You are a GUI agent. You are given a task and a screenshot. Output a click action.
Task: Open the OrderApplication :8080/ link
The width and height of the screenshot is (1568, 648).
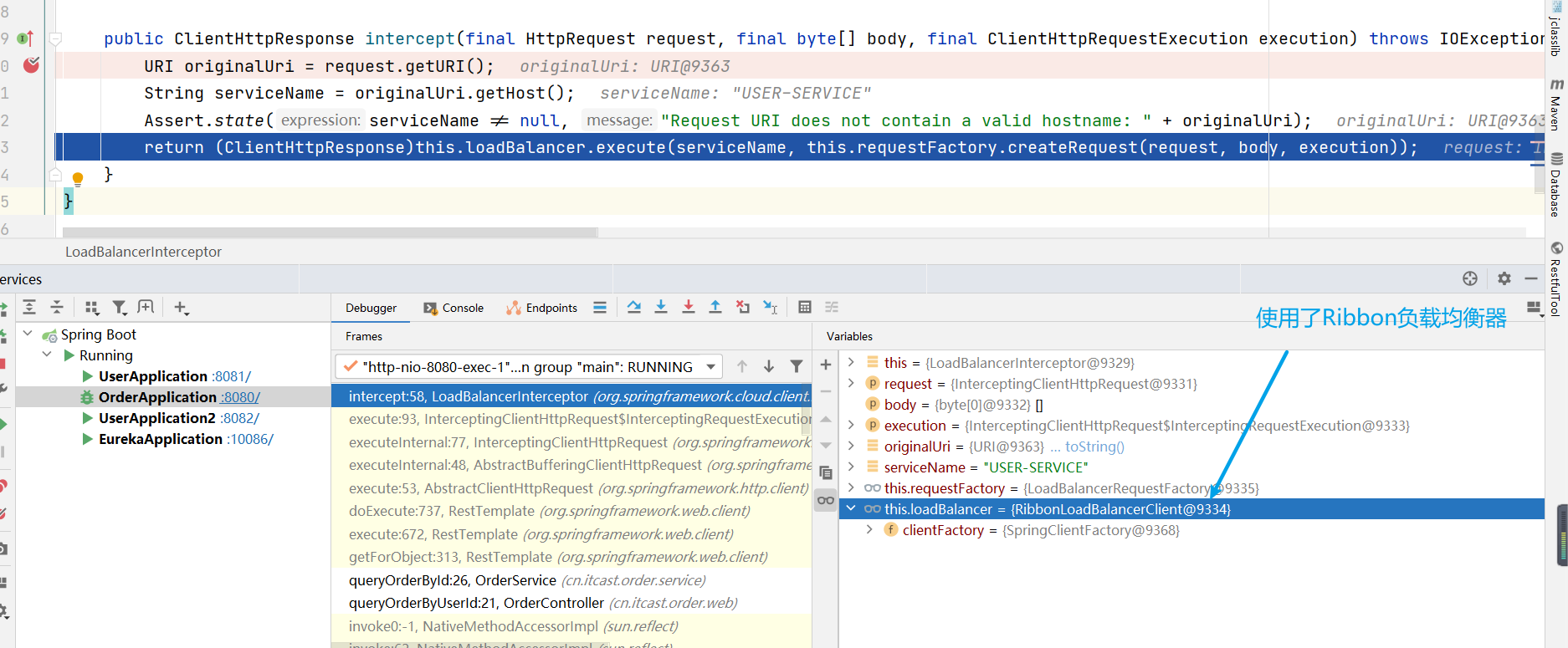click(x=240, y=397)
